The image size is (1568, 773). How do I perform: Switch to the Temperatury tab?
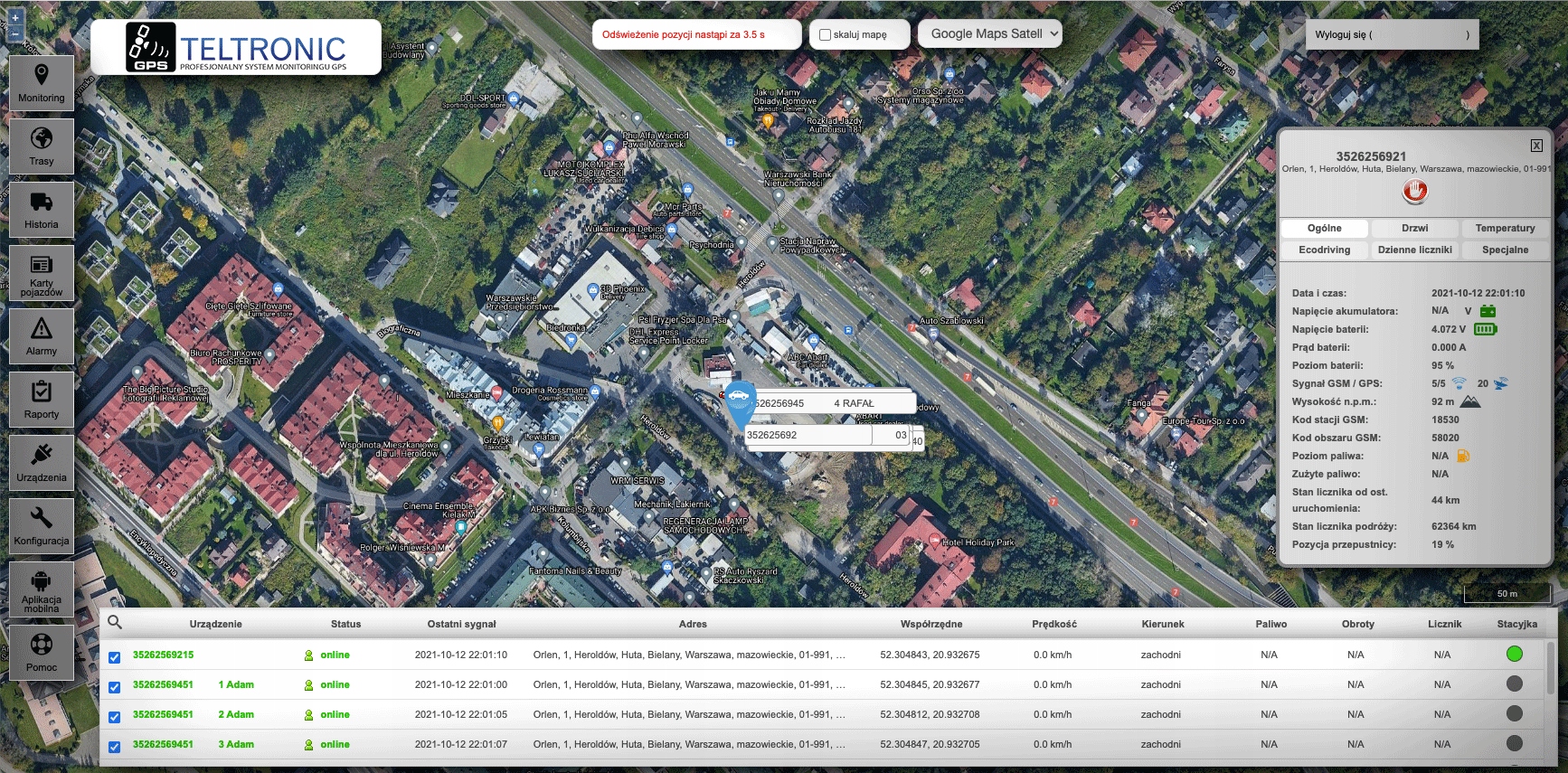point(1505,229)
